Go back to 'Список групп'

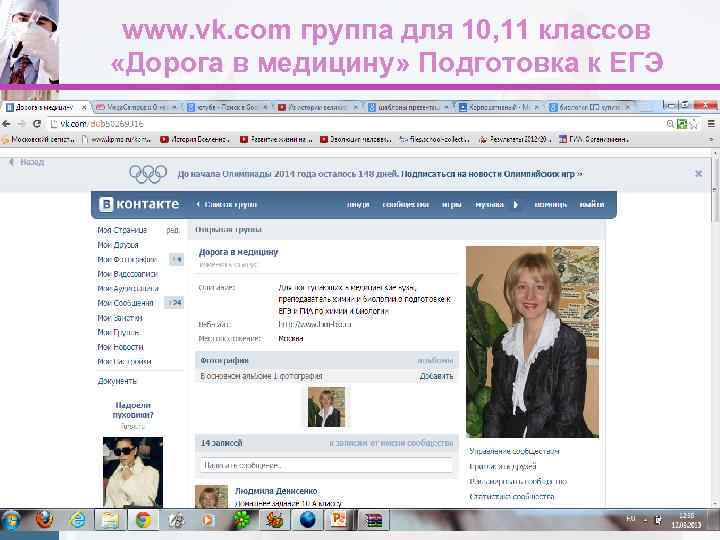point(227,204)
